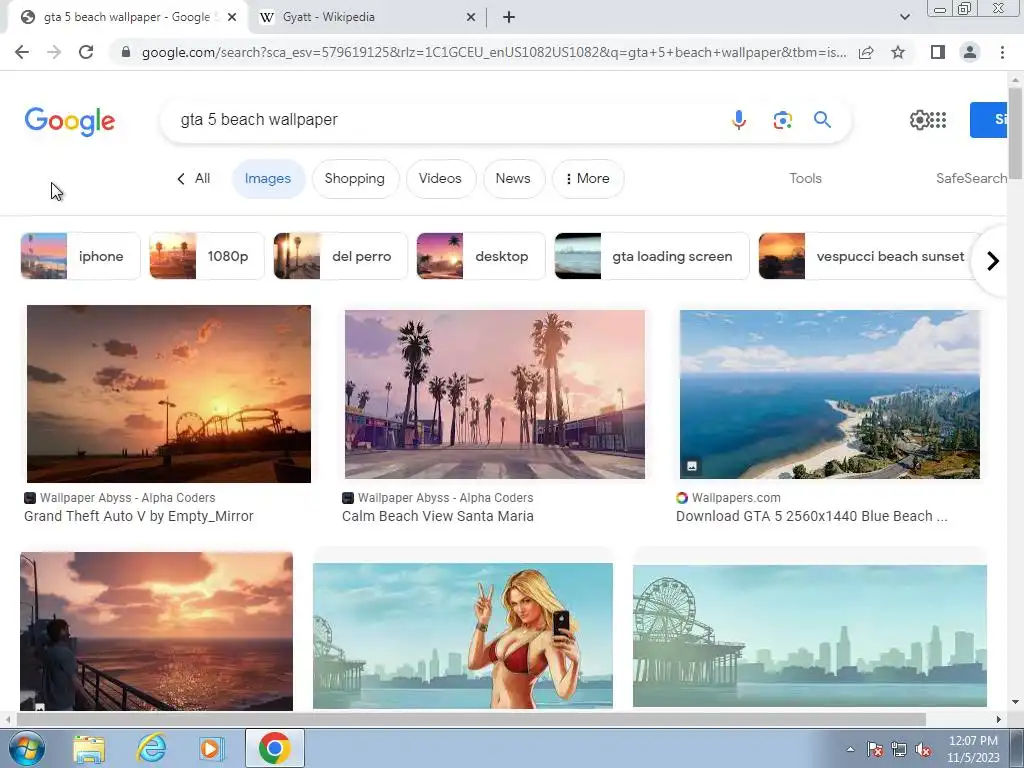Viewport: 1024px width, 768px height.
Task: Open Google quick settings gear
Action: pyautogui.click(x=918, y=120)
